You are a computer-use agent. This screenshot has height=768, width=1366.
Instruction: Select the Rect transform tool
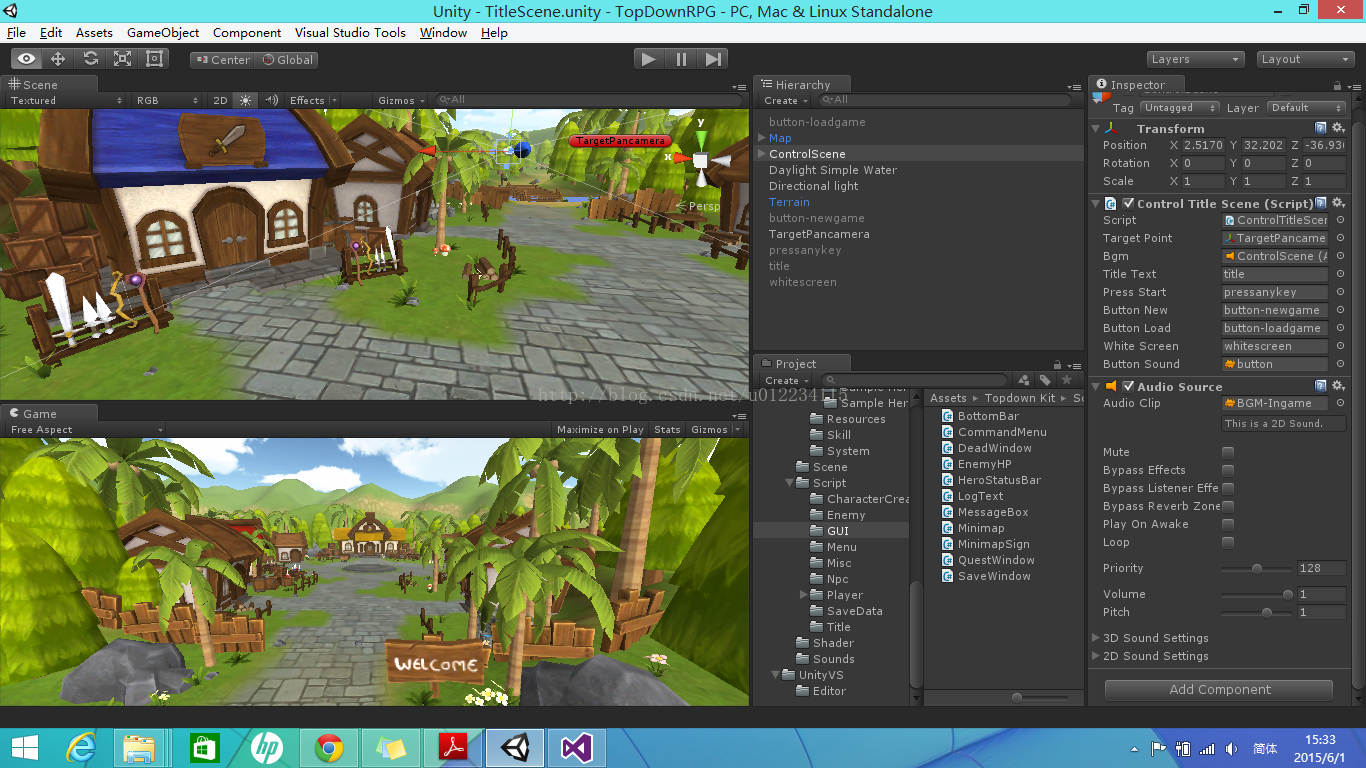154,59
